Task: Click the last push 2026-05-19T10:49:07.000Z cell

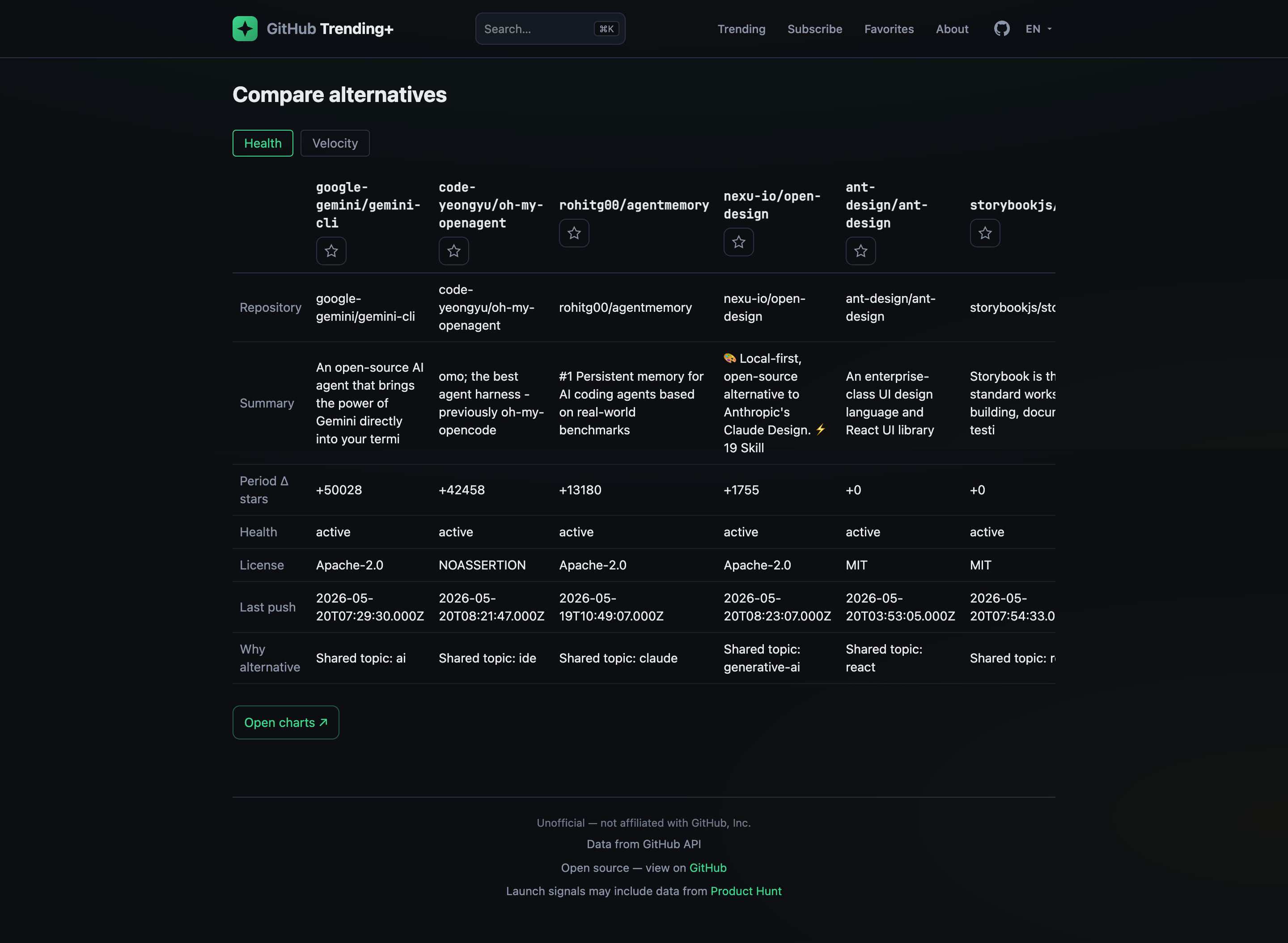Action: (x=611, y=607)
